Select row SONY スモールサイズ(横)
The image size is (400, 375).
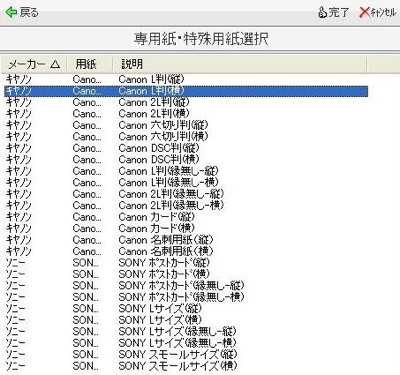pos(186,366)
